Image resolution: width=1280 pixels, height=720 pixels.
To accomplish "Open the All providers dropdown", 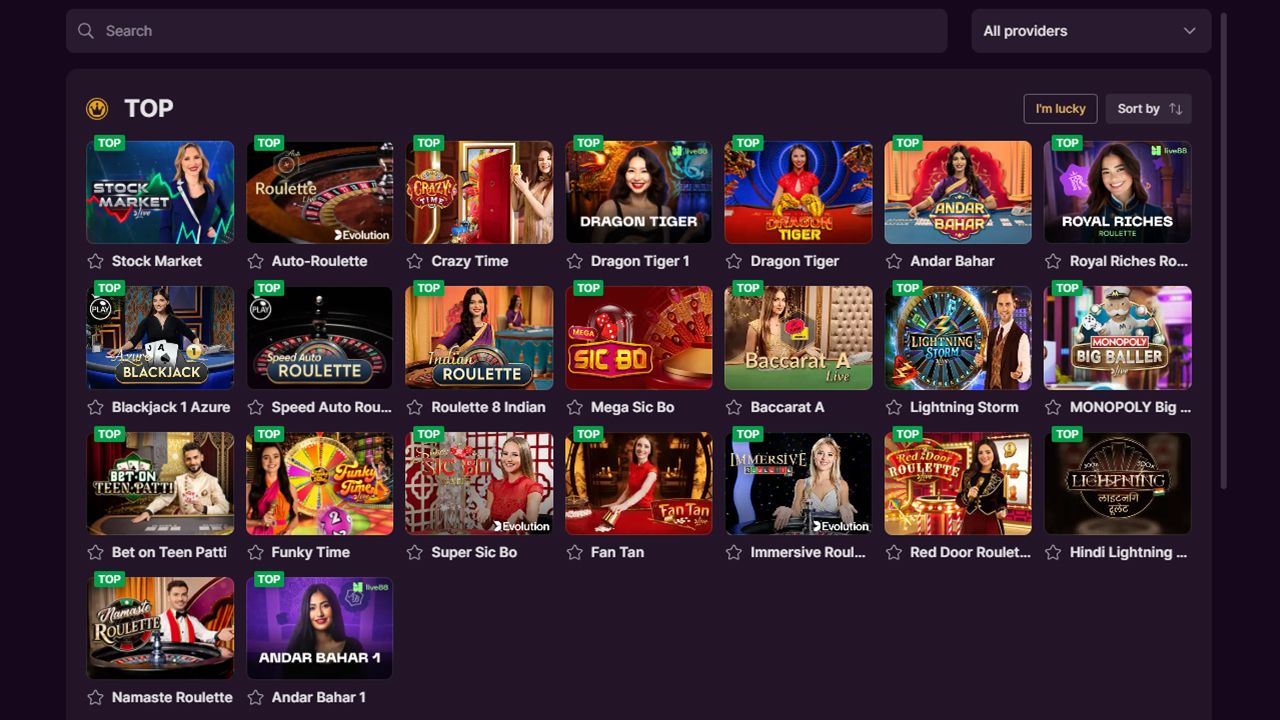I will [1091, 31].
